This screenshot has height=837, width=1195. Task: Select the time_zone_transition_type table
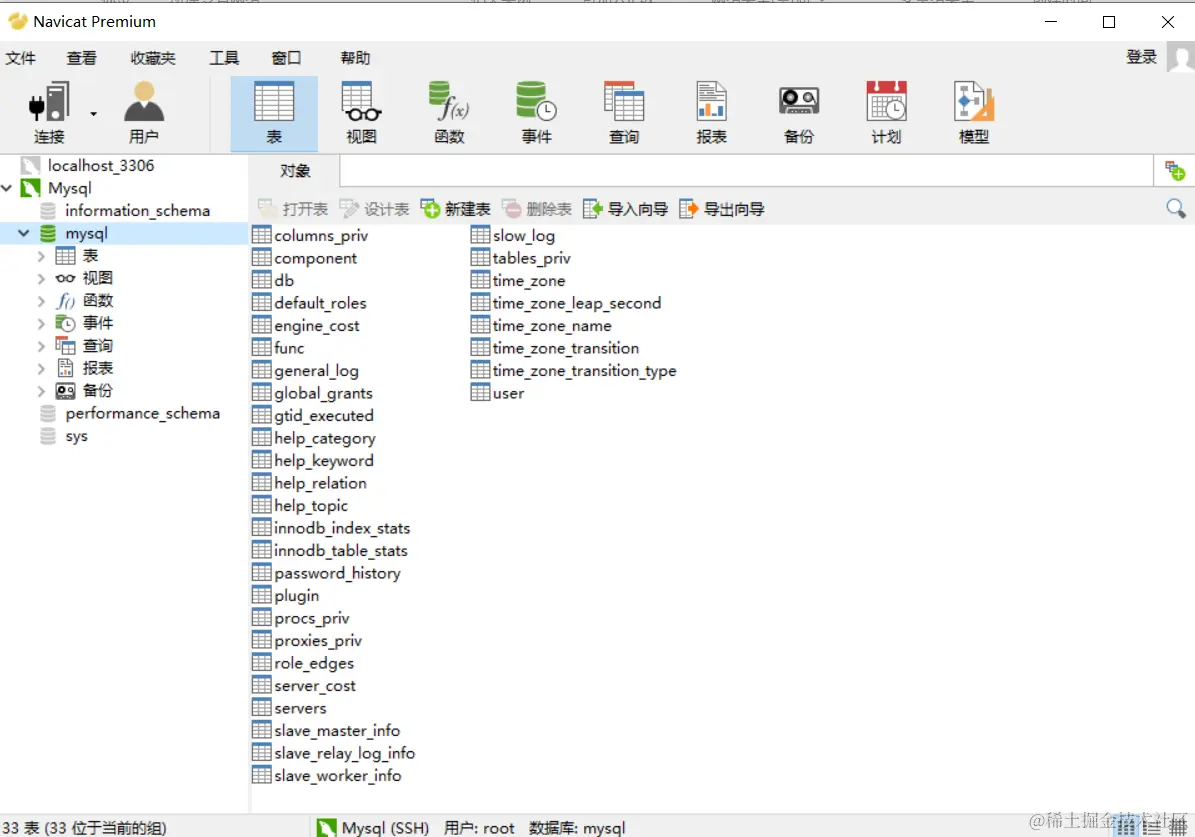[584, 370]
